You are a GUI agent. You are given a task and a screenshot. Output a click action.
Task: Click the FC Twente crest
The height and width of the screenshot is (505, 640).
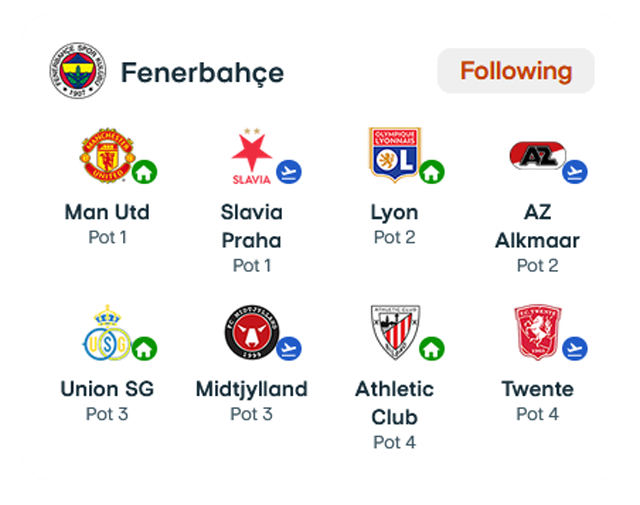click(538, 332)
